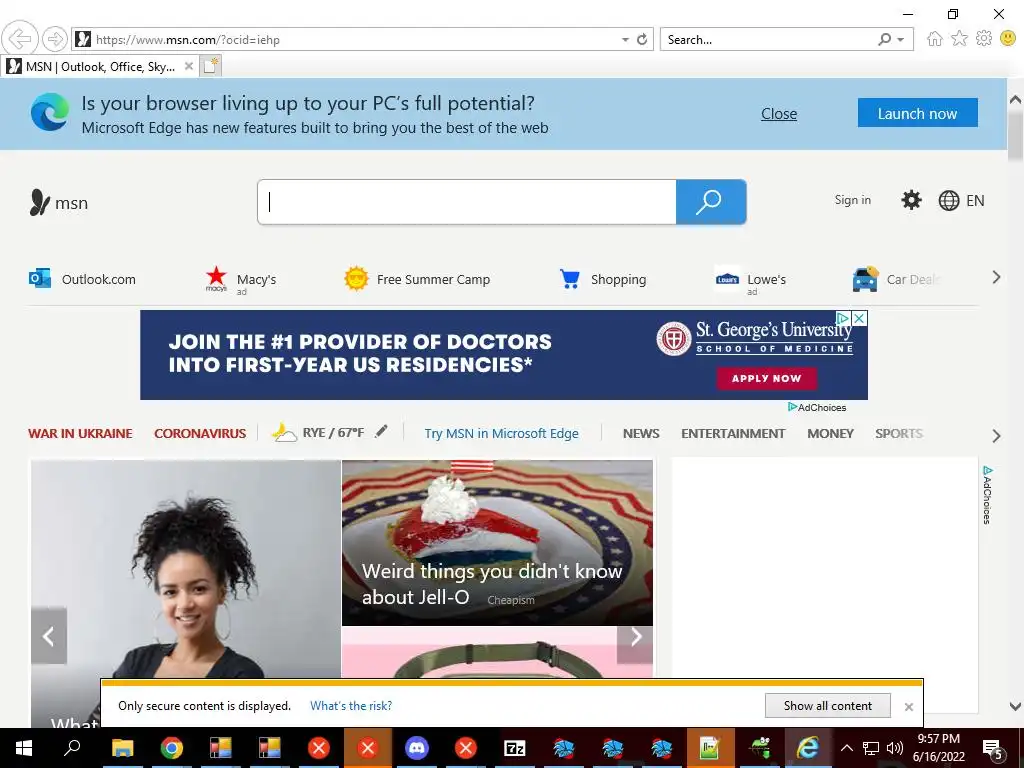Image resolution: width=1024 pixels, height=768 pixels.
Task: Open search provider dropdown next to magnifier
Action: [901, 40]
